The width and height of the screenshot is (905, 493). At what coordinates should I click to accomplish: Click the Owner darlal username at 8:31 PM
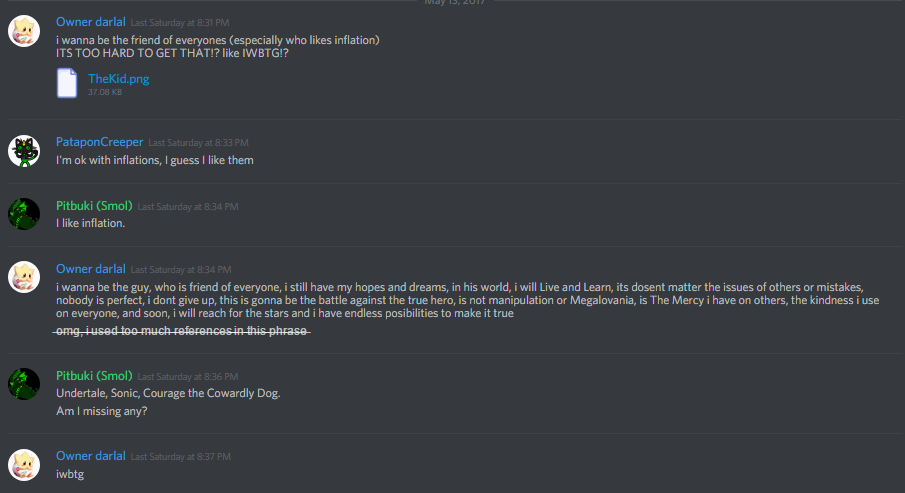click(x=91, y=22)
